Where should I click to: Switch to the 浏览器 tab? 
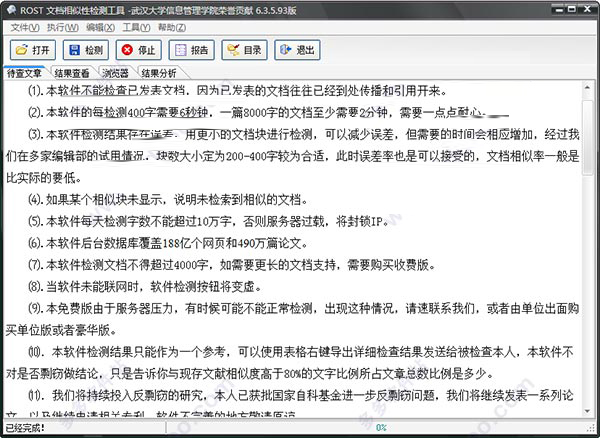pyautogui.click(x=115, y=73)
